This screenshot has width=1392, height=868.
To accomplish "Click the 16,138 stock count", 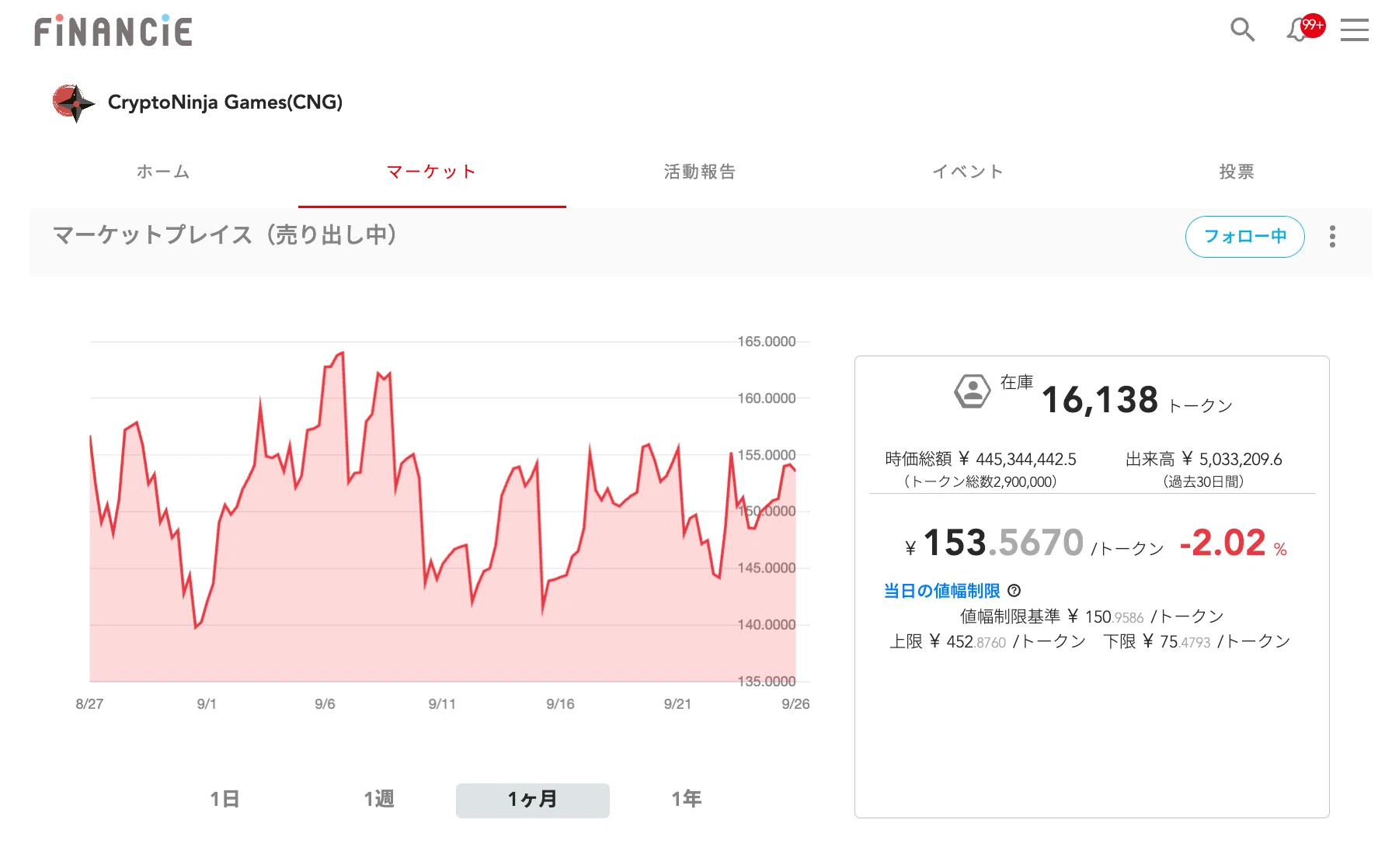I will tap(1099, 400).
